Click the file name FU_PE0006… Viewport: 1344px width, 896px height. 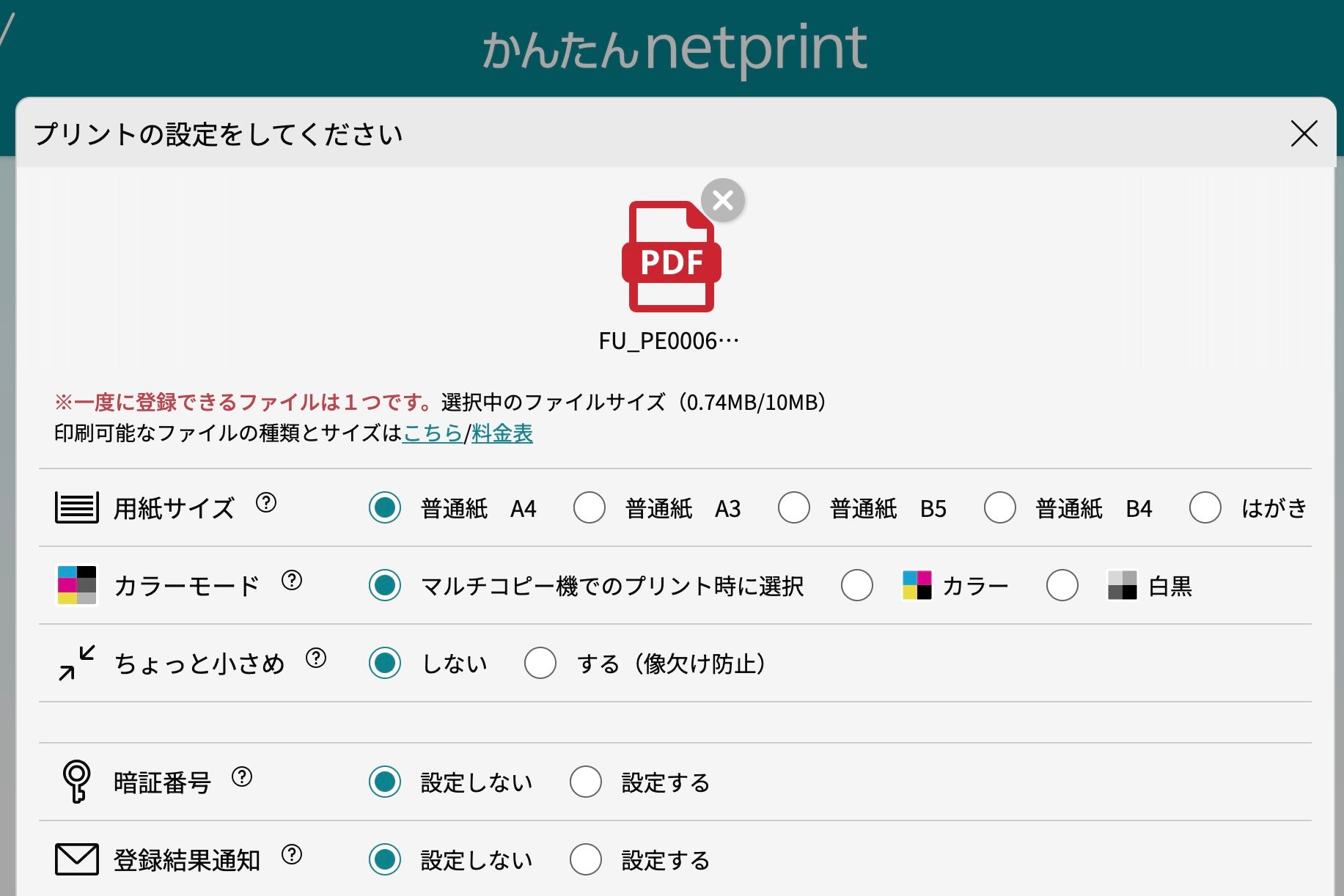pyautogui.click(x=669, y=341)
